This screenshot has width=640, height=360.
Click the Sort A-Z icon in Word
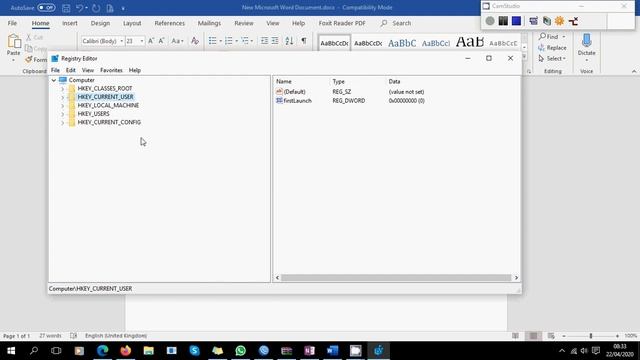point(289,41)
